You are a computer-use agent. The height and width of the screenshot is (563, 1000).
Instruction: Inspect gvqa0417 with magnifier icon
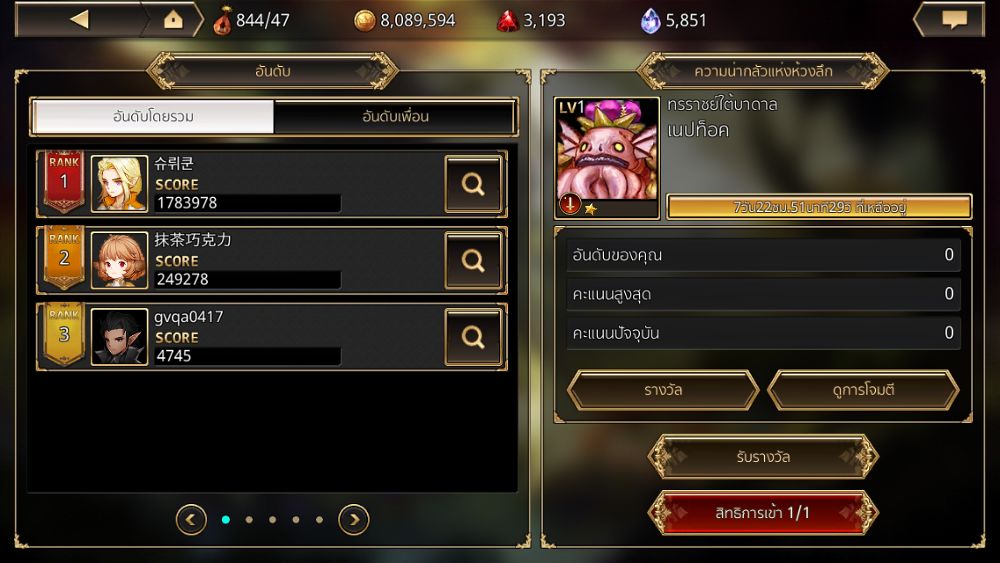(x=473, y=337)
